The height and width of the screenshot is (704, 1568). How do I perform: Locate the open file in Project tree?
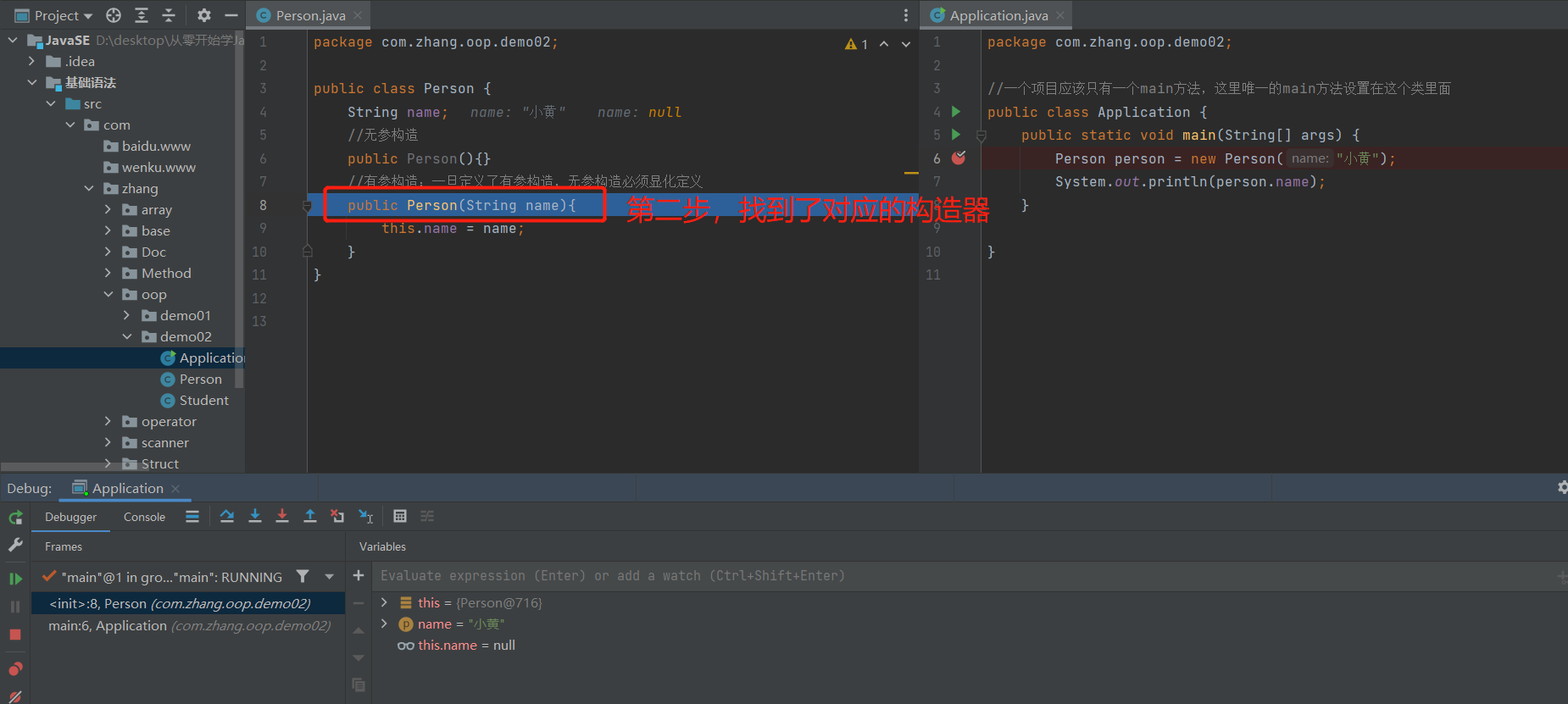click(114, 15)
